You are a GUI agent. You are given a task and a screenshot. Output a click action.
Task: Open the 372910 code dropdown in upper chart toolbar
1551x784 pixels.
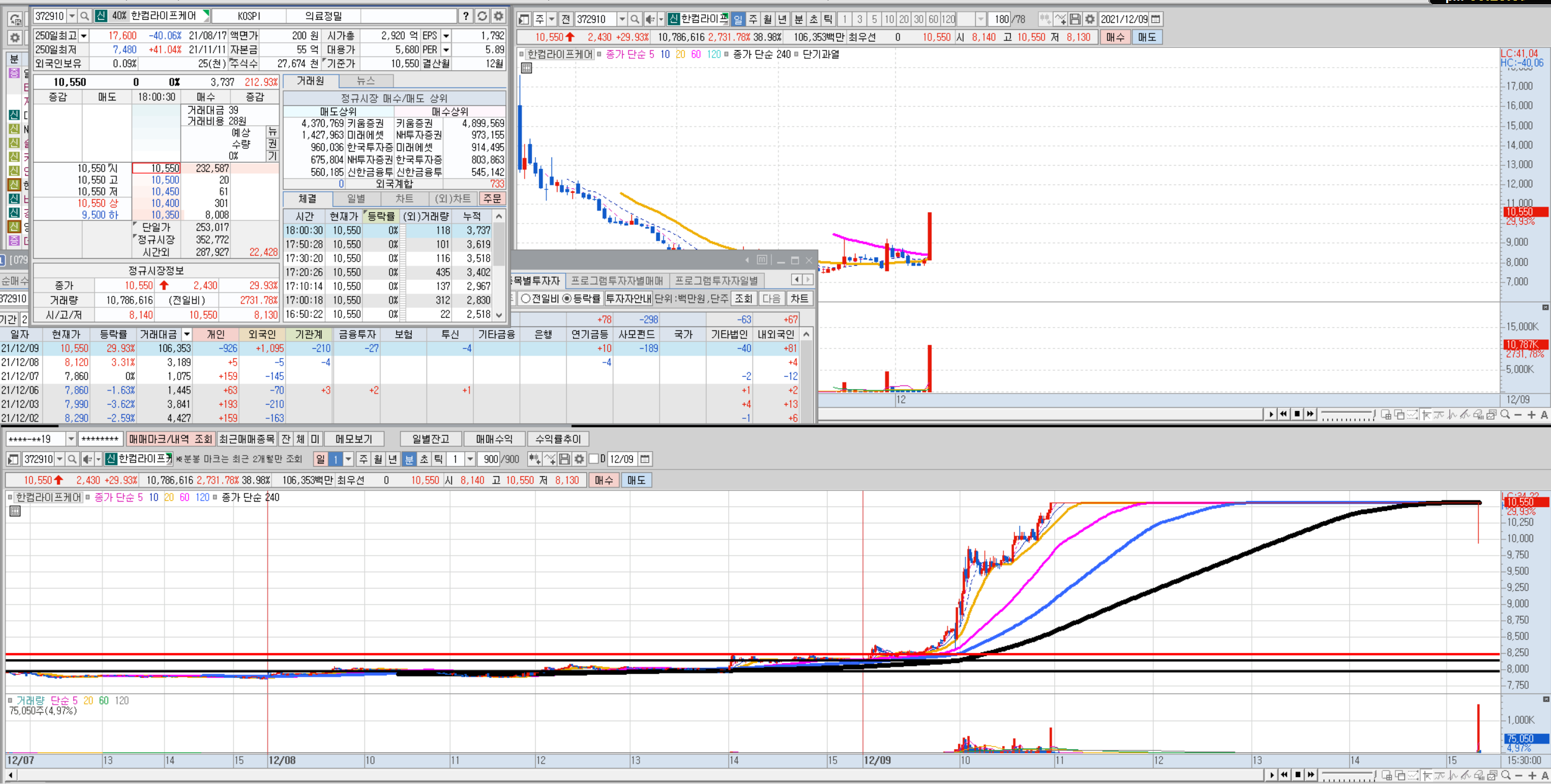(622, 19)
